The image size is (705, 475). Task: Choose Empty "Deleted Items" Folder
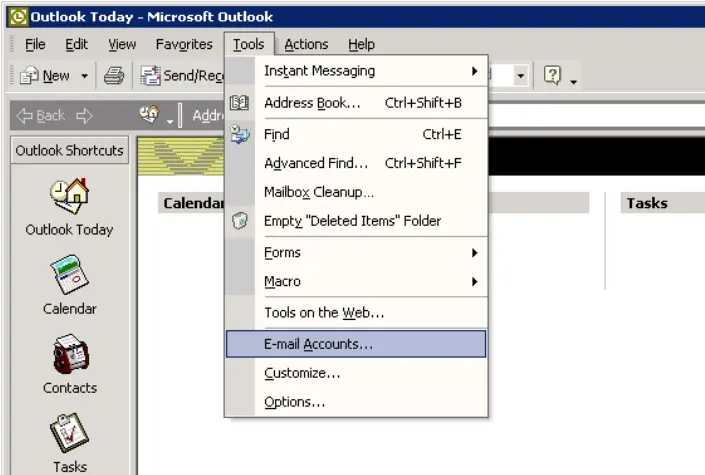[x=356, y=221]
